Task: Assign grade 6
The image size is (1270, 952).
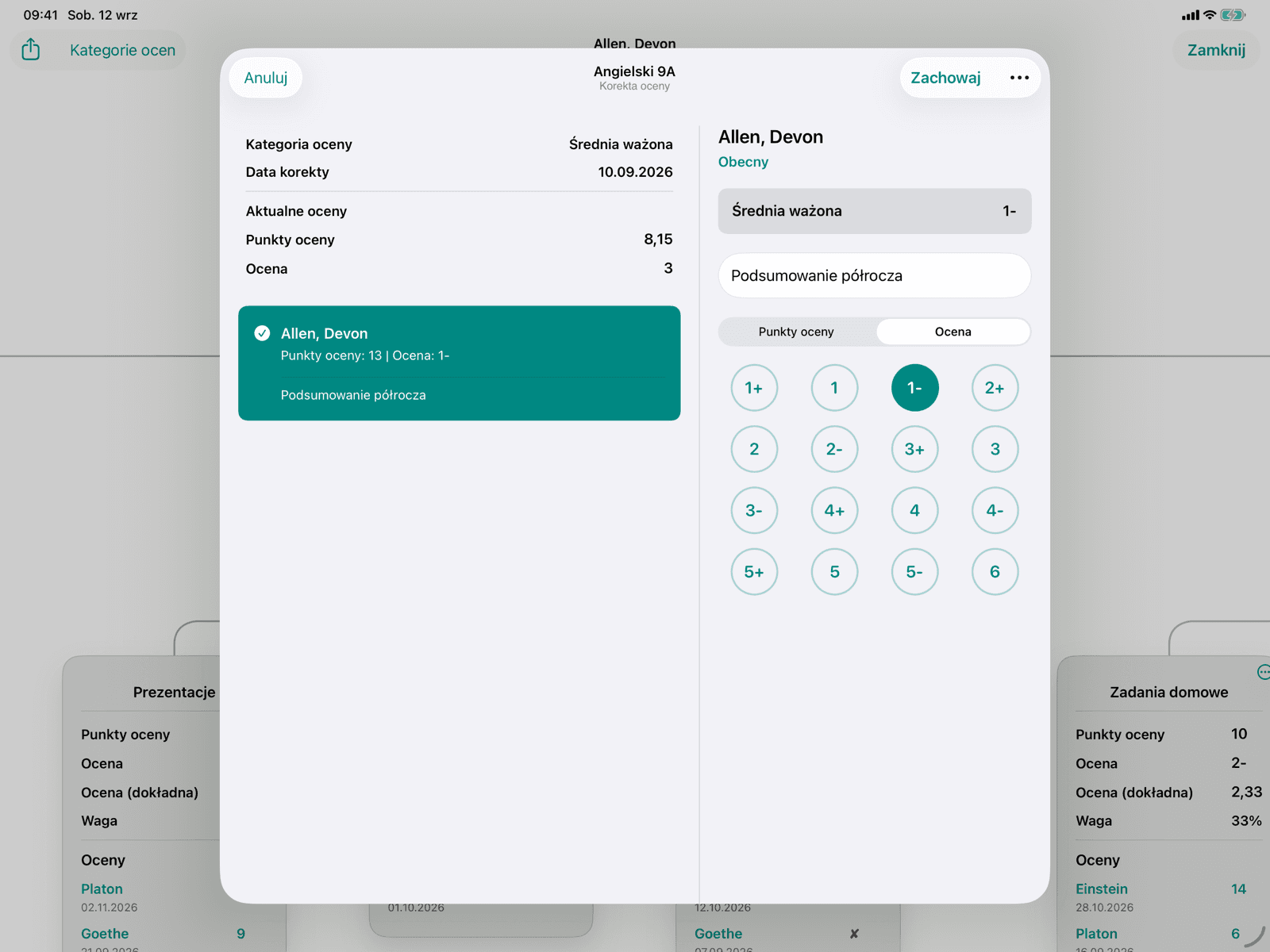Action: [995, 572]
